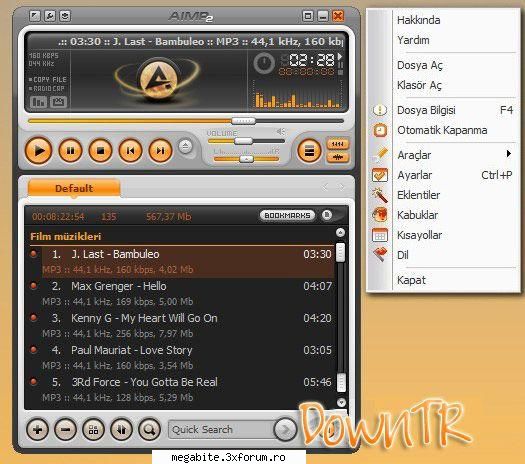Open the track timer clock icon
The height and width of the screenshot is (464, 525).
pyautogui.click(x=264, y=63)
